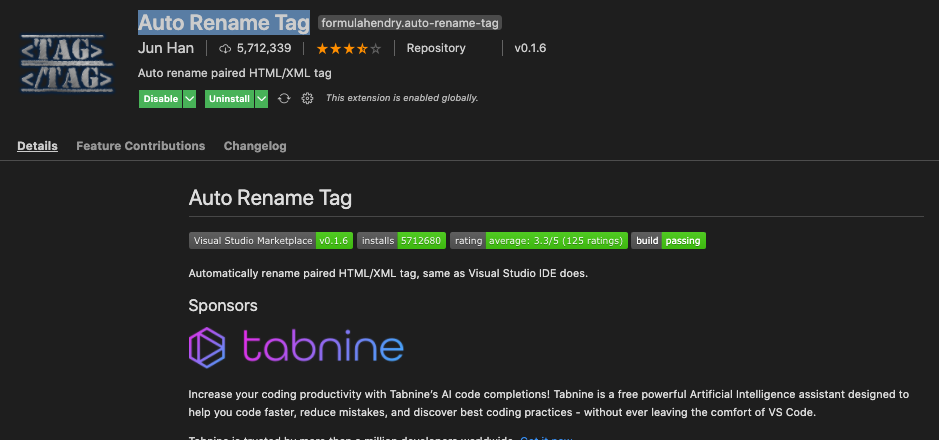Open the Repository link

point(436,48)
